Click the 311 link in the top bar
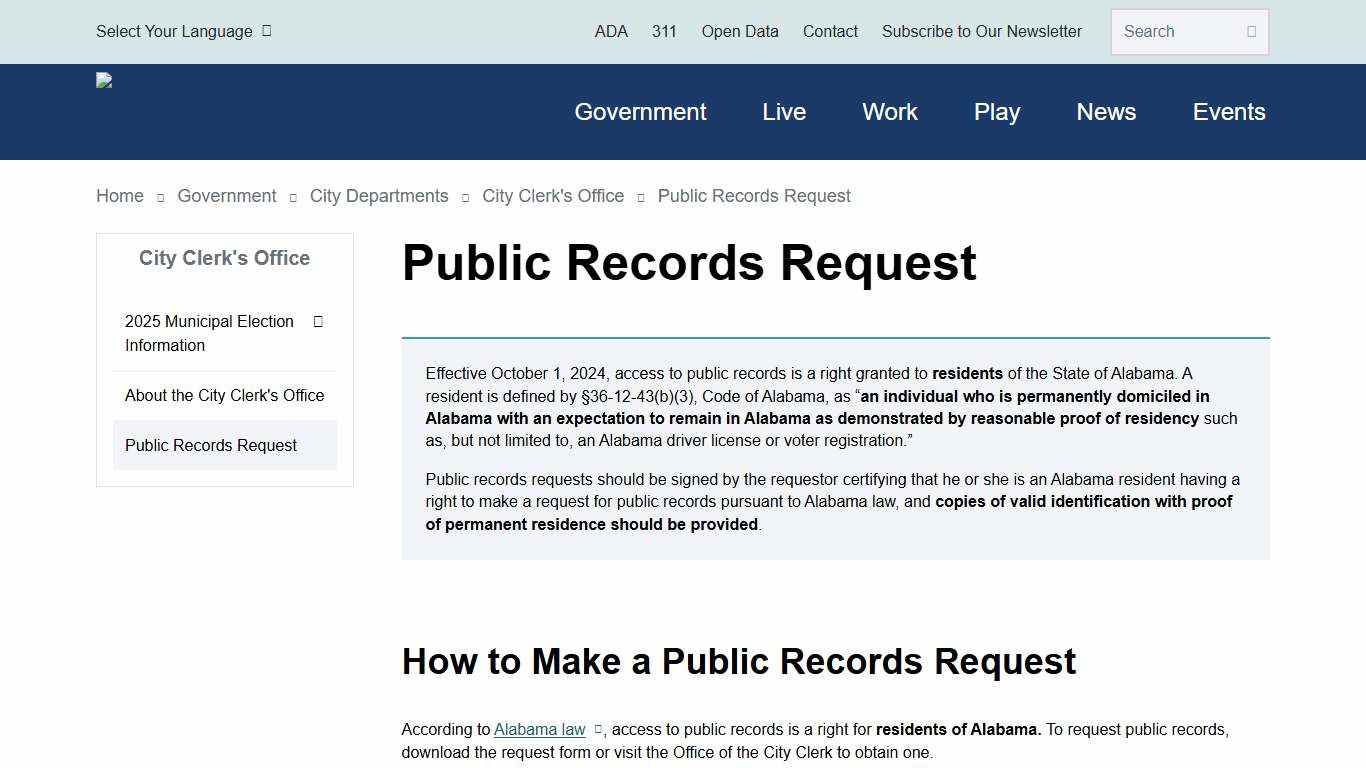The height and width of the screenshot is (768, 1366). [664, 31]
